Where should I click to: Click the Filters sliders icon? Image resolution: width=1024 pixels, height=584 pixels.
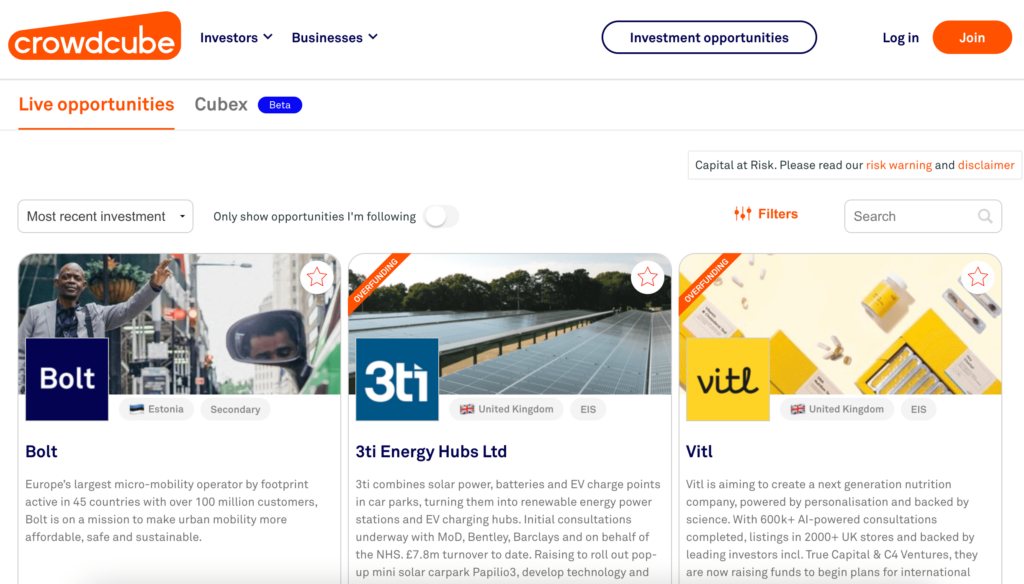743,214
